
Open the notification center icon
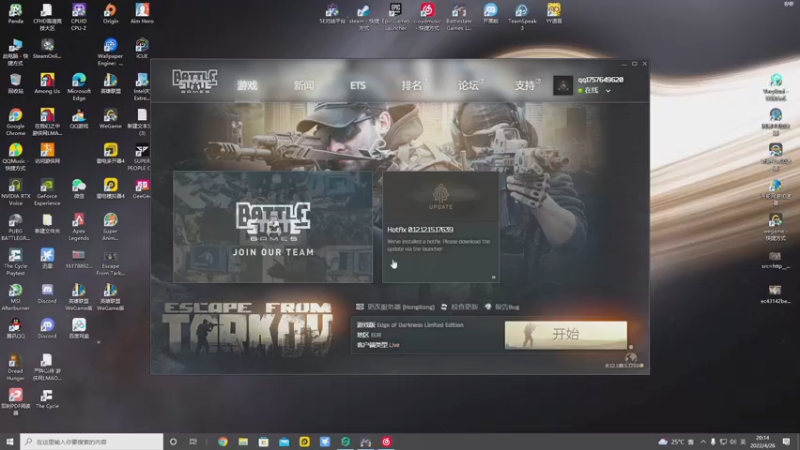[786, 441]
